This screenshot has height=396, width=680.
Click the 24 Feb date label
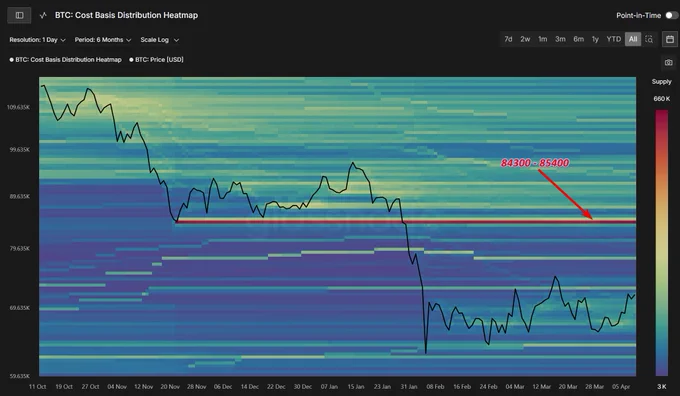pyautogui.click(x=488, y=386)
